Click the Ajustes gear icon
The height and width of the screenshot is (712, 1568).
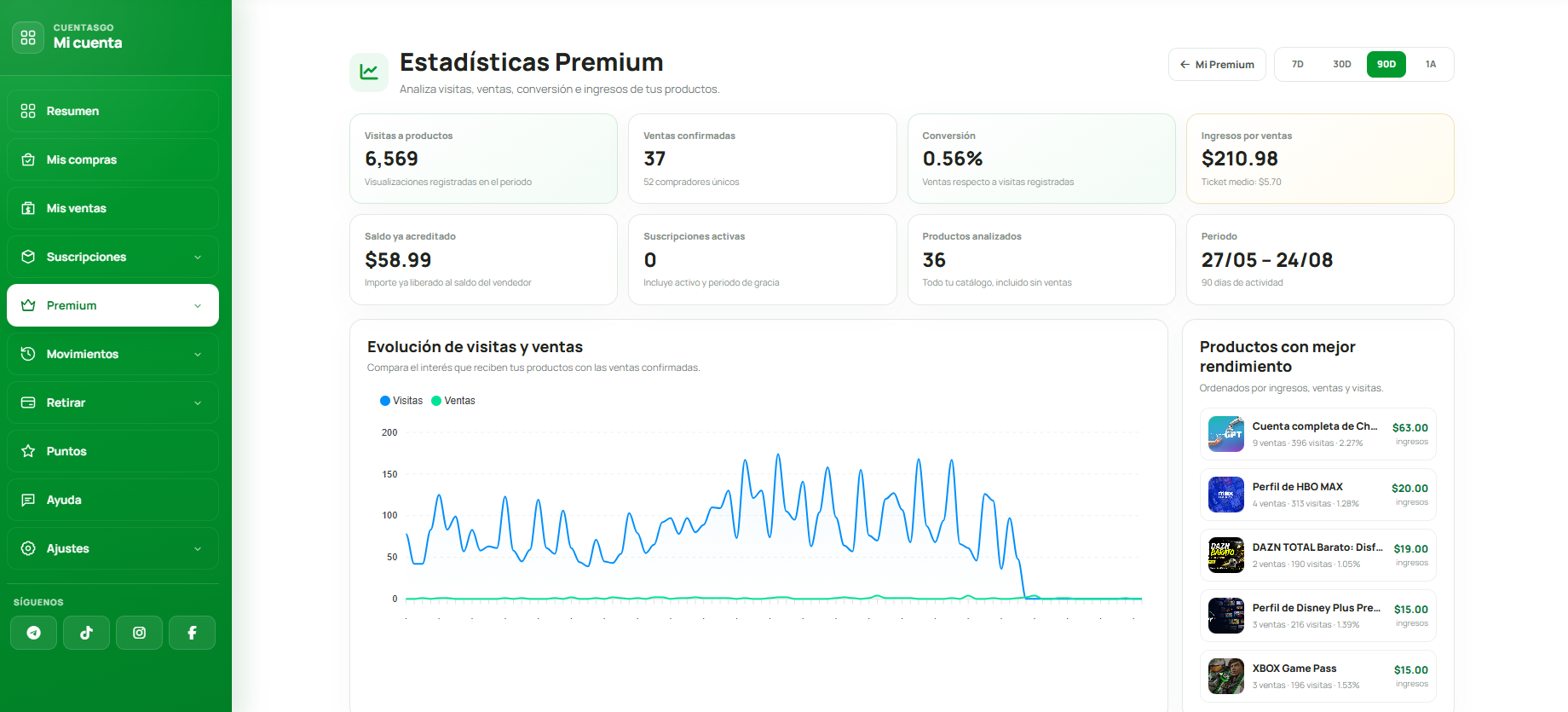click(x=28, y=548)
